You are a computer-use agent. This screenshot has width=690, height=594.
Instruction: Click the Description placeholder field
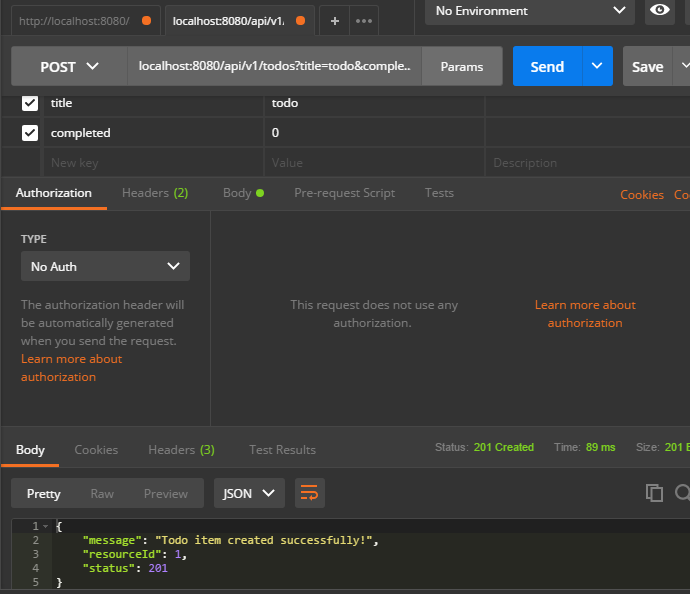587,163
